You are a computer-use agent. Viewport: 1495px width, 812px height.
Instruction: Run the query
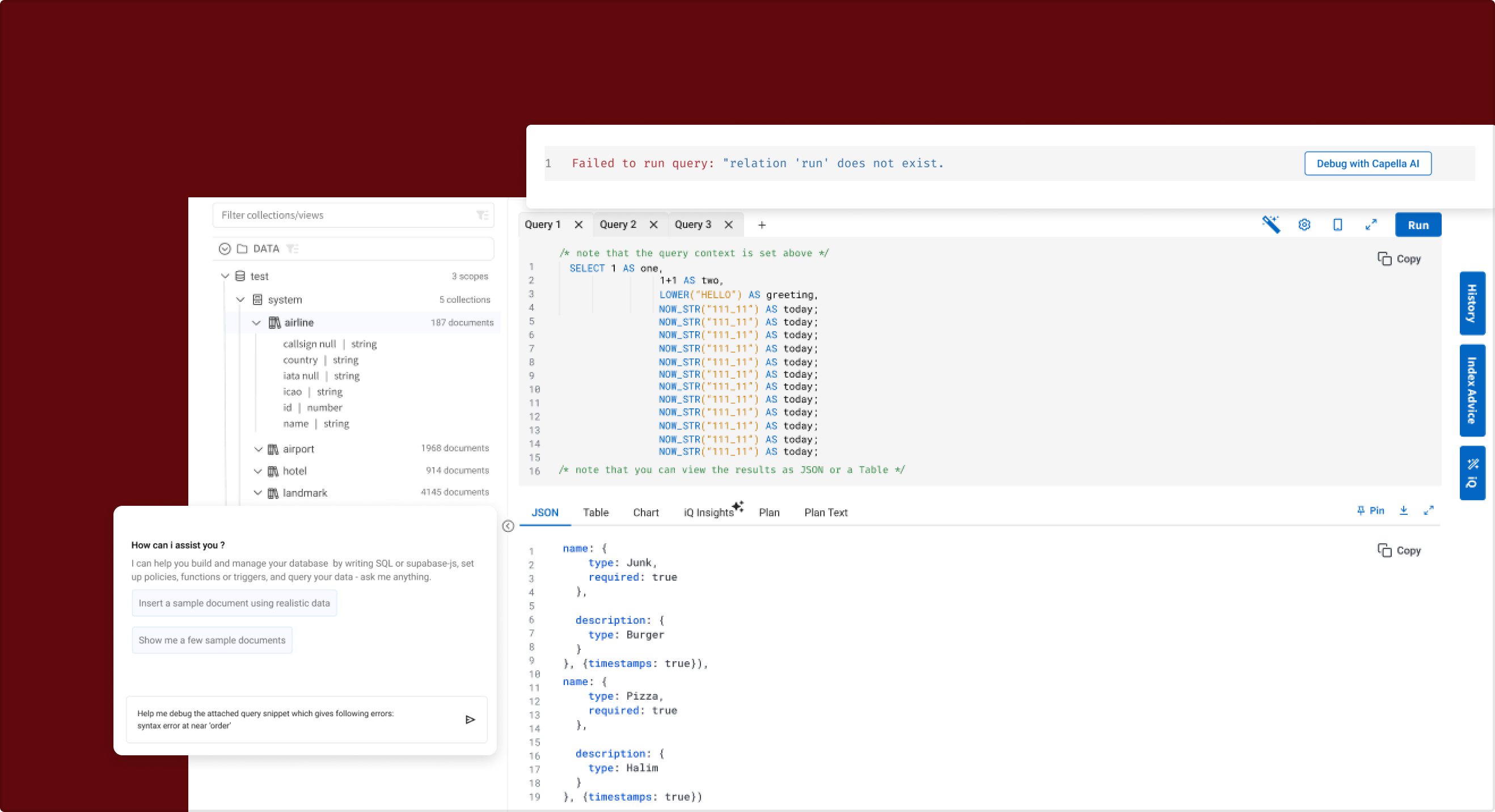coord(1418,225)
